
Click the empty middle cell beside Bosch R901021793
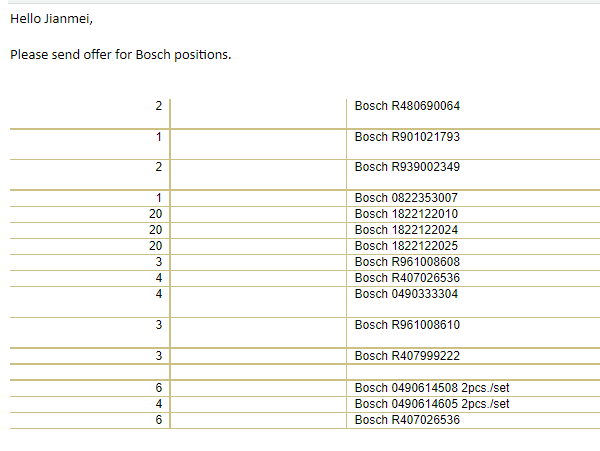click(x=258, y=144)
